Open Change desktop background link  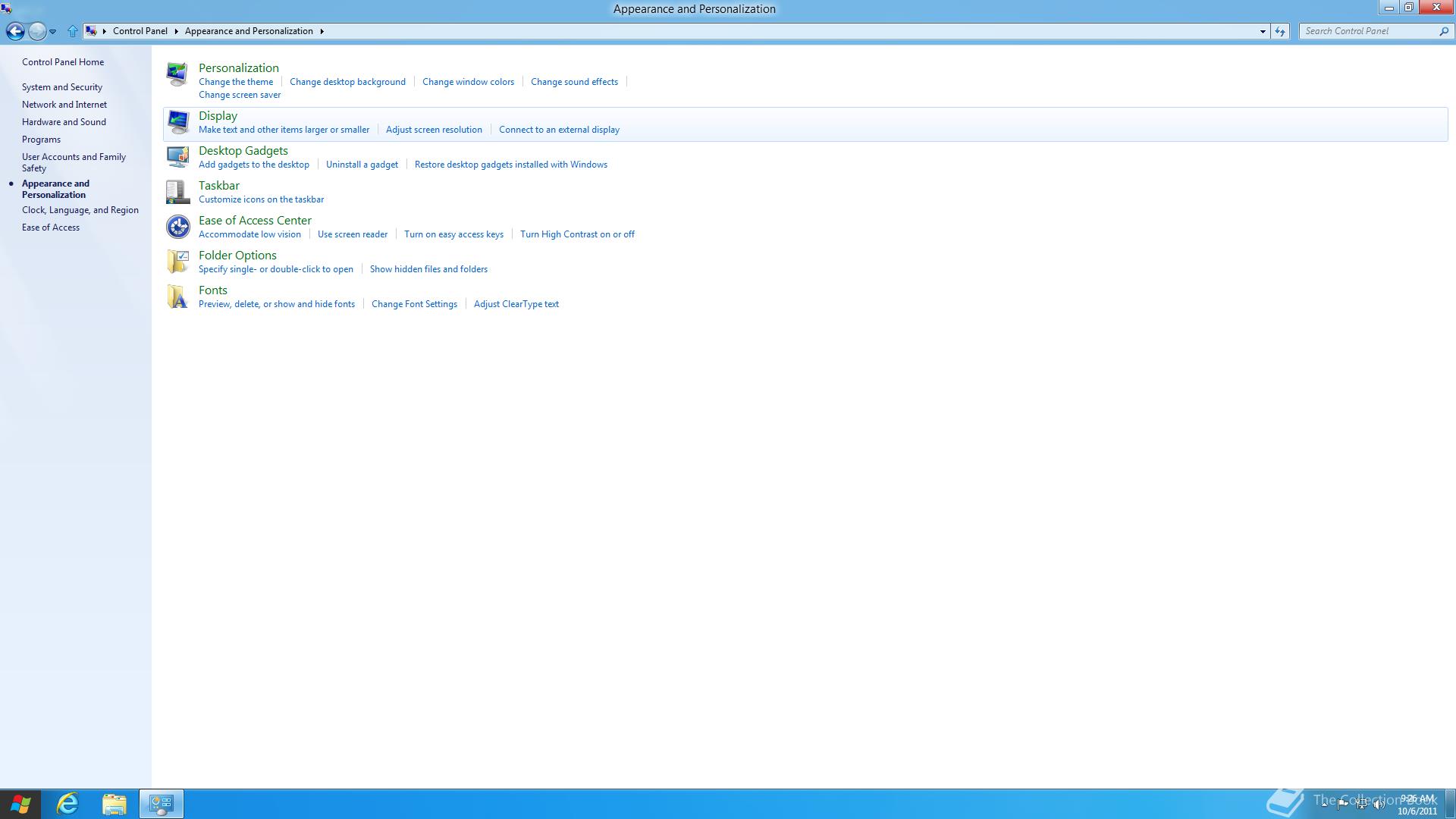tap(347, 82)
